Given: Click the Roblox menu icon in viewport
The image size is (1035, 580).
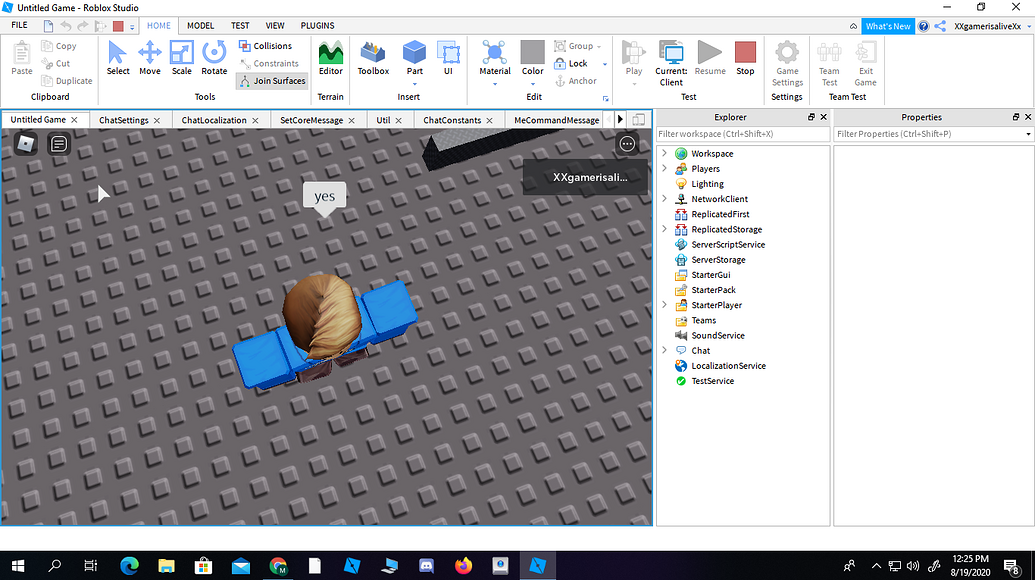Looking at the screenshot, I should (x=26, y=143).
